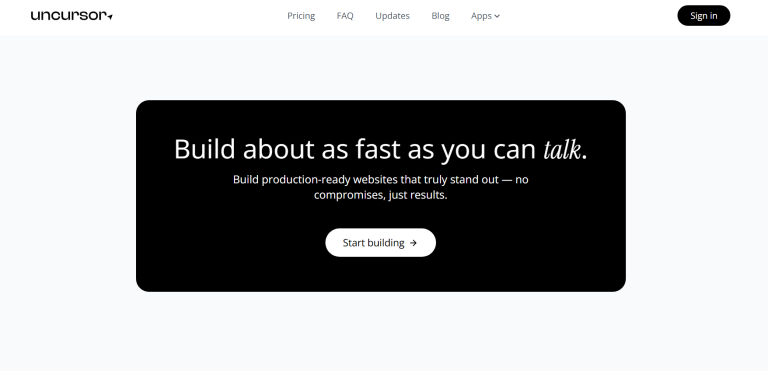Screen dimensions: 768x371
Task: Visit the Blog link
Action: (440, 16)
